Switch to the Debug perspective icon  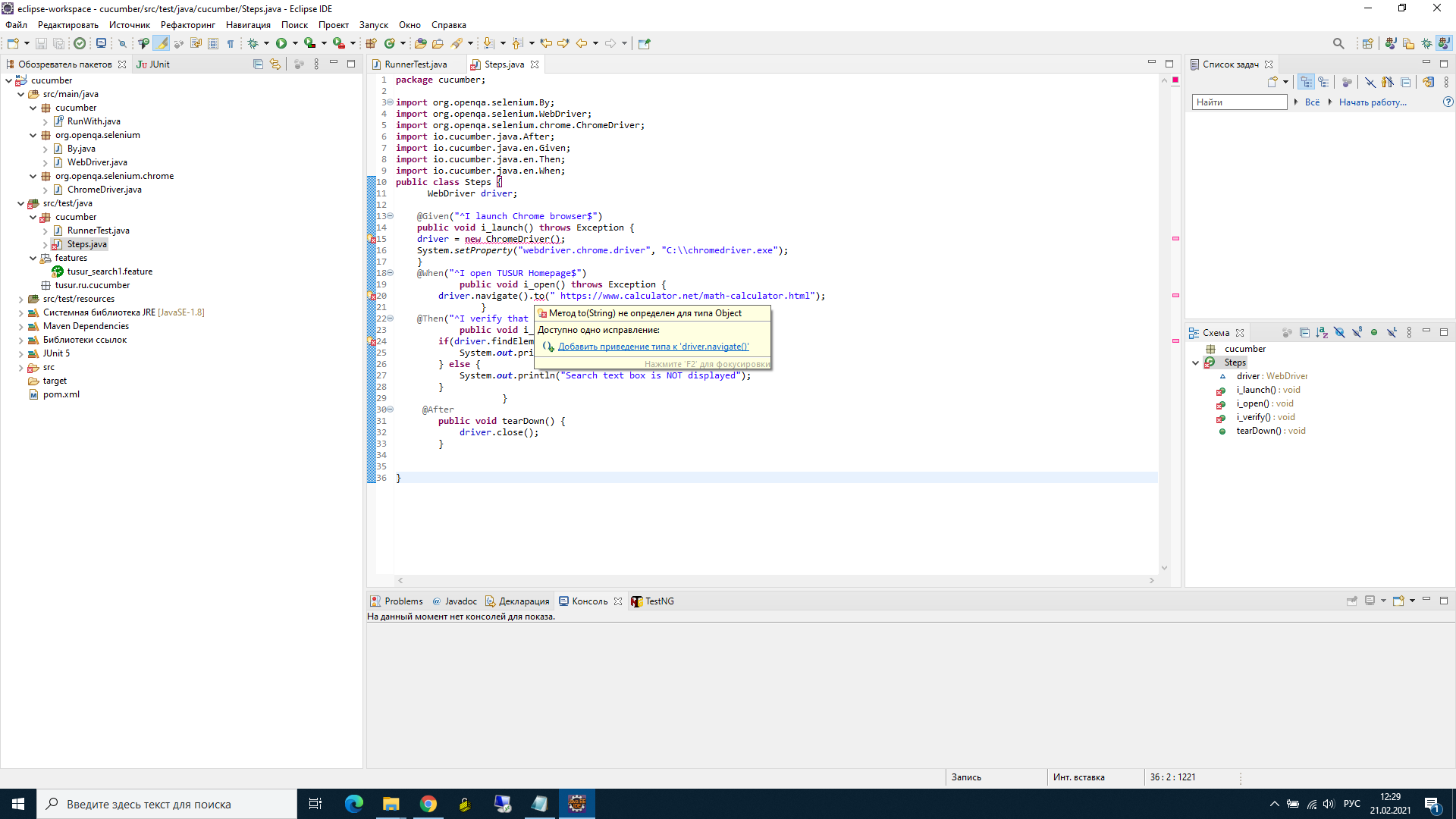point(1426,43)
